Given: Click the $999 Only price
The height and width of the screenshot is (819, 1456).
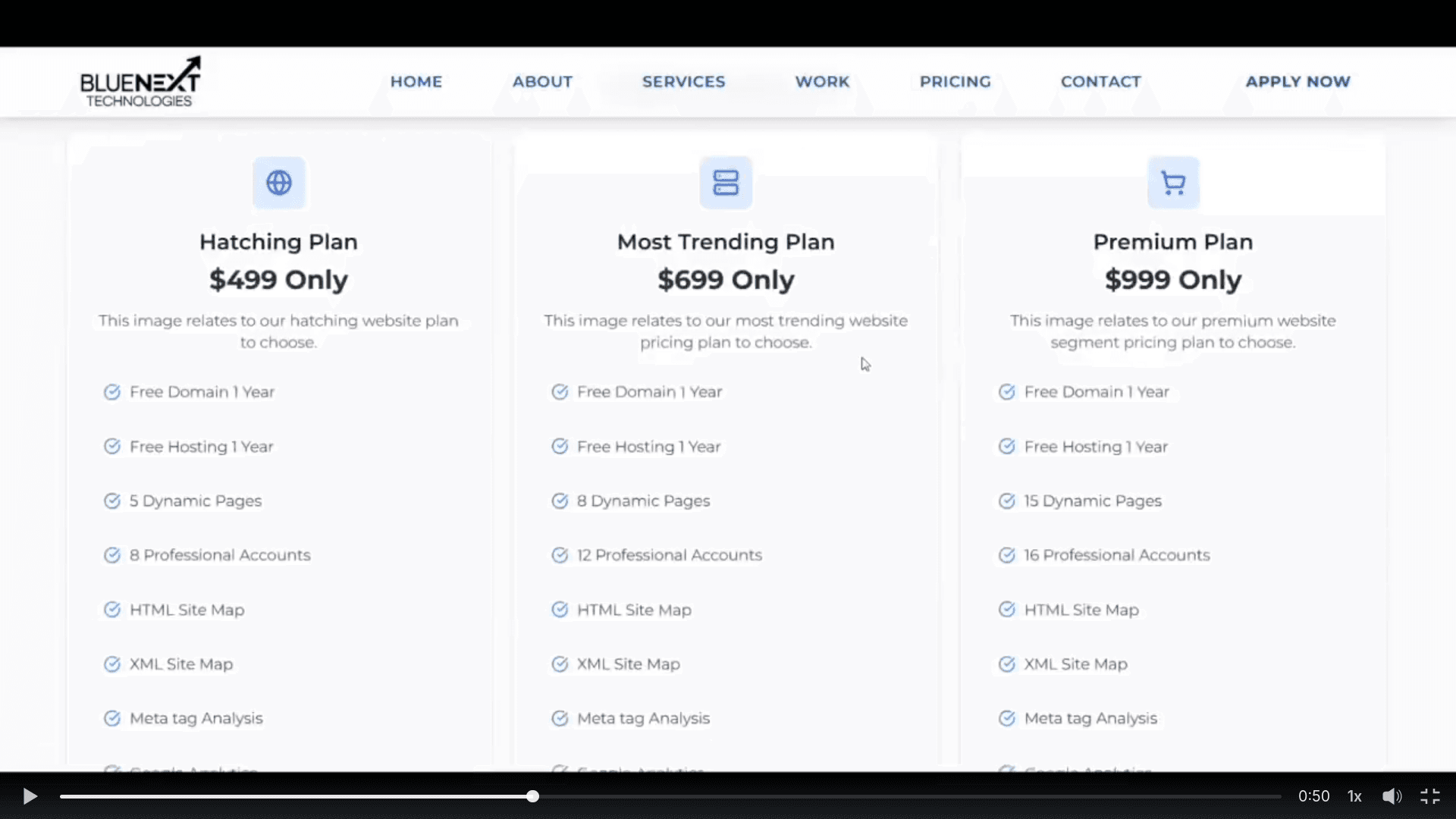Looking at the screenshot, I should click(1173, 280).
